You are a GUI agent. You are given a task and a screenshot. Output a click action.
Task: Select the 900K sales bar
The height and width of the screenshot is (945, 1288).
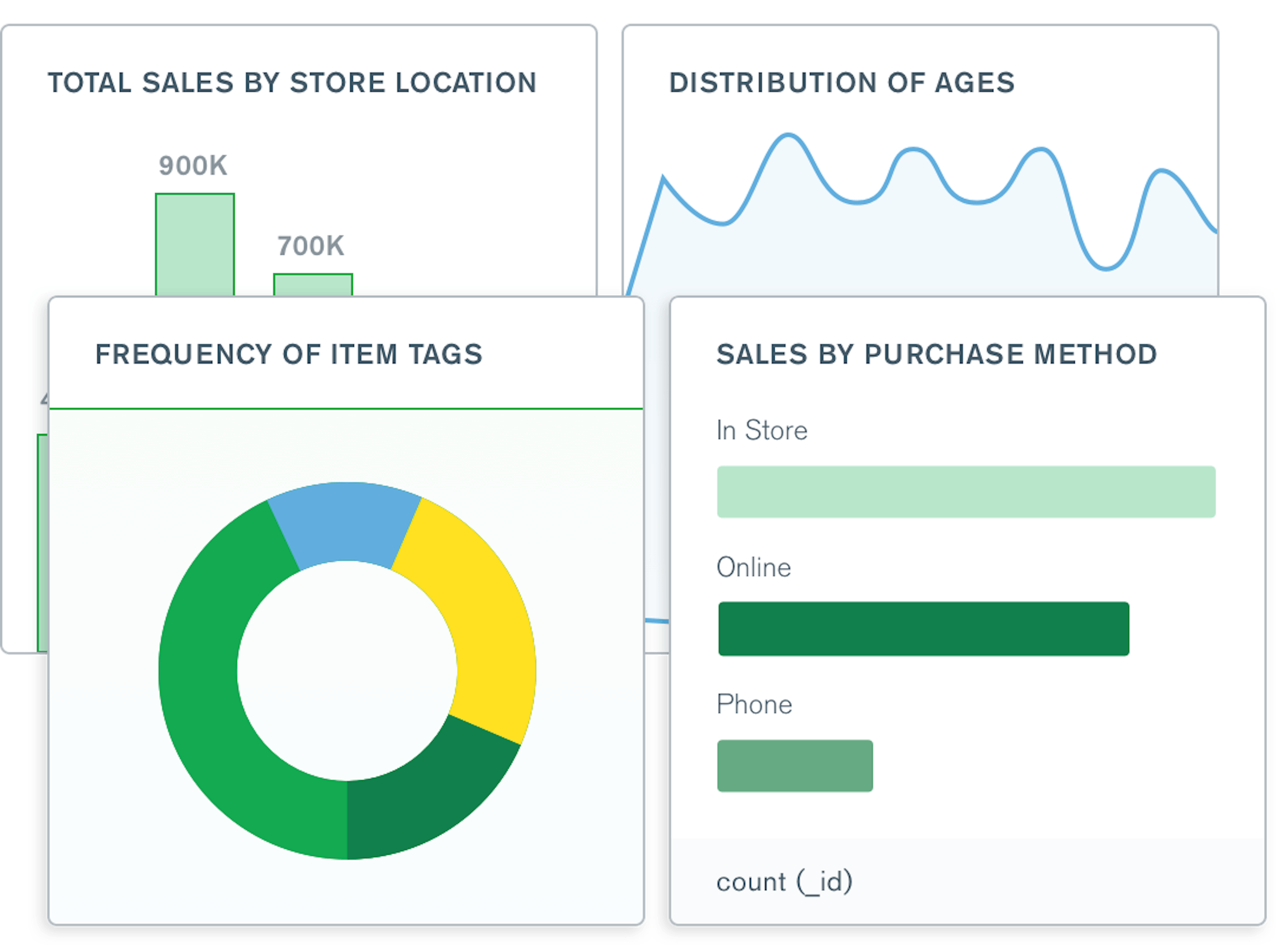(x=195, y=243)
